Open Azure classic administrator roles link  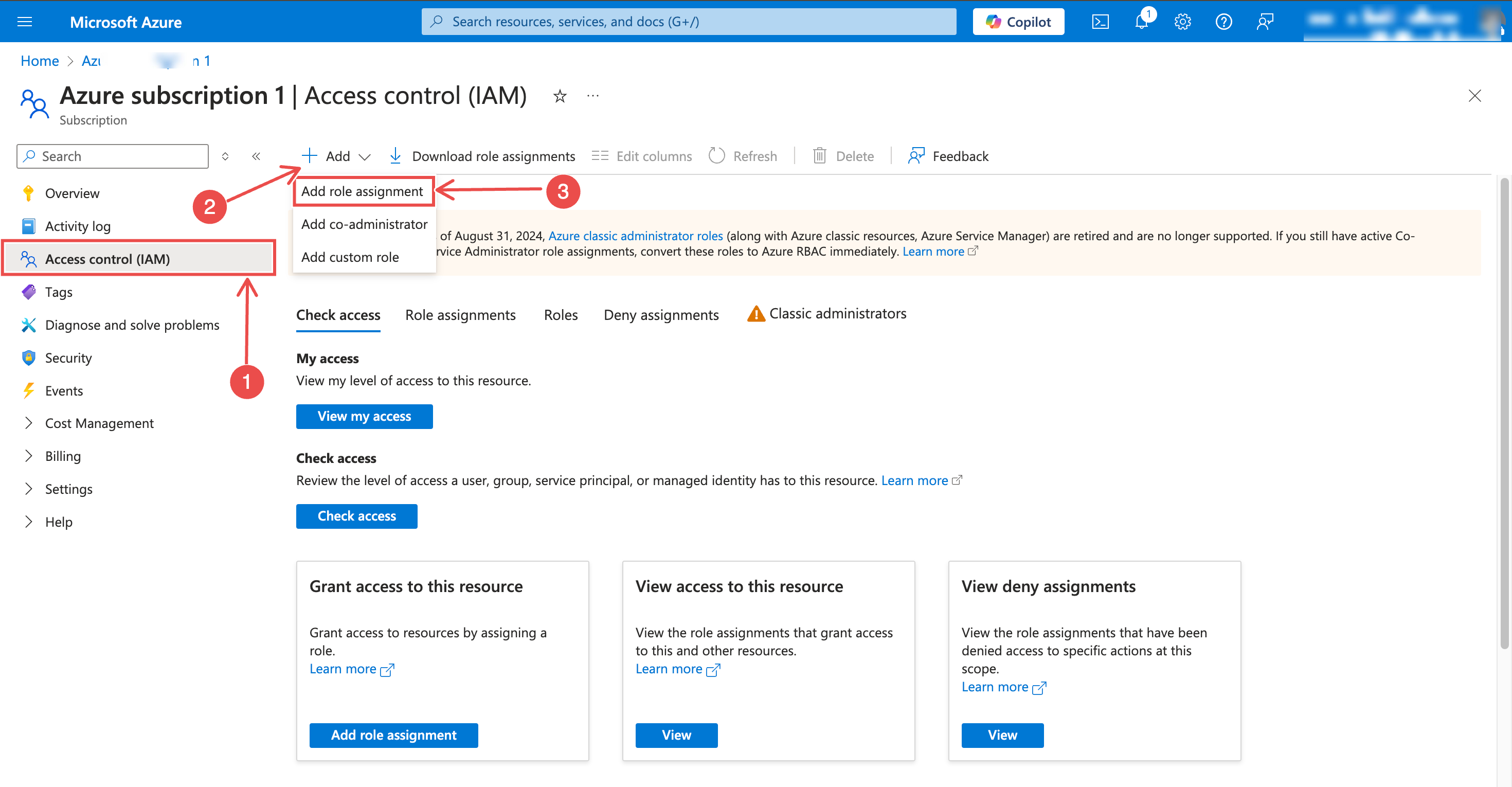(635, 236)
